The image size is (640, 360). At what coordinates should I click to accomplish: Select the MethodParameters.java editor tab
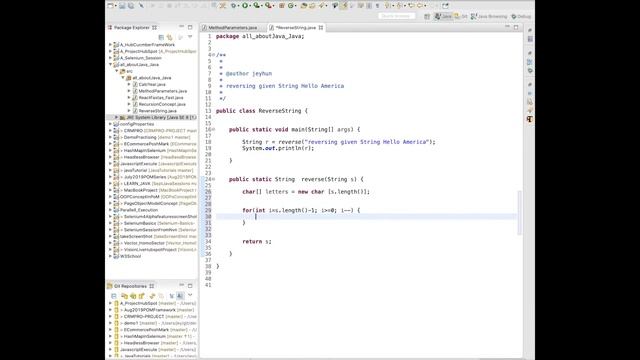232,28
